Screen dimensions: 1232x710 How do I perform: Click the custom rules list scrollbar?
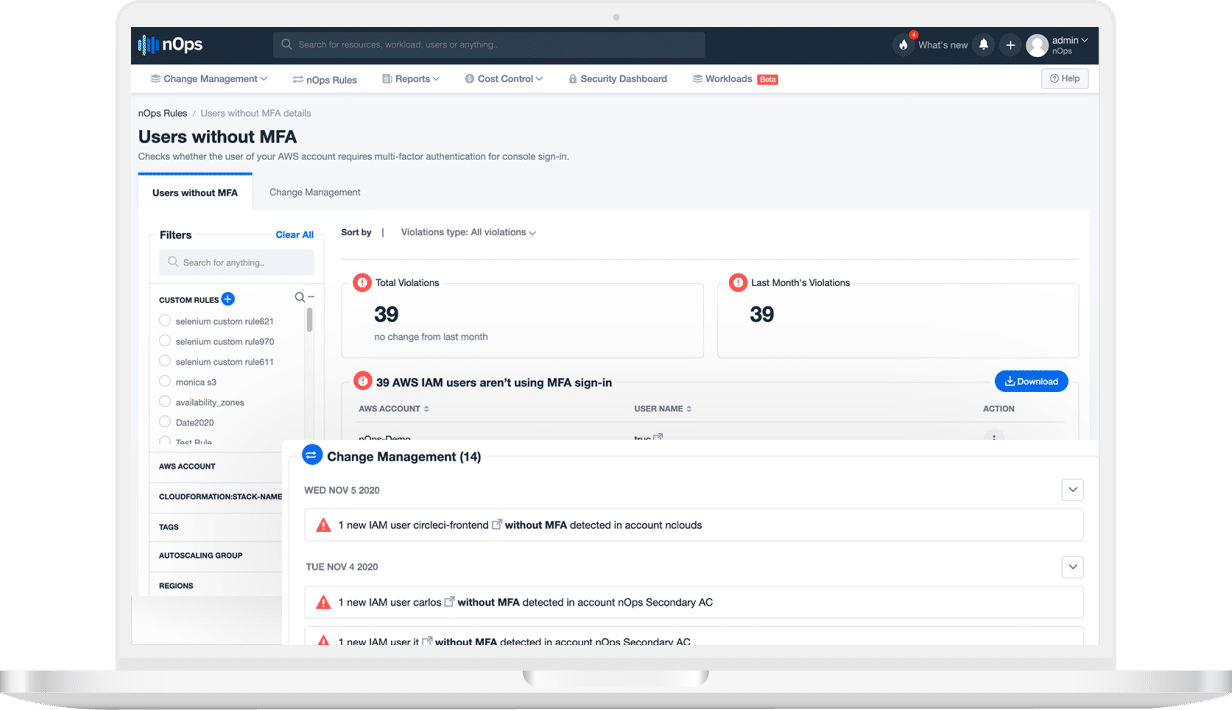[309, 320]
